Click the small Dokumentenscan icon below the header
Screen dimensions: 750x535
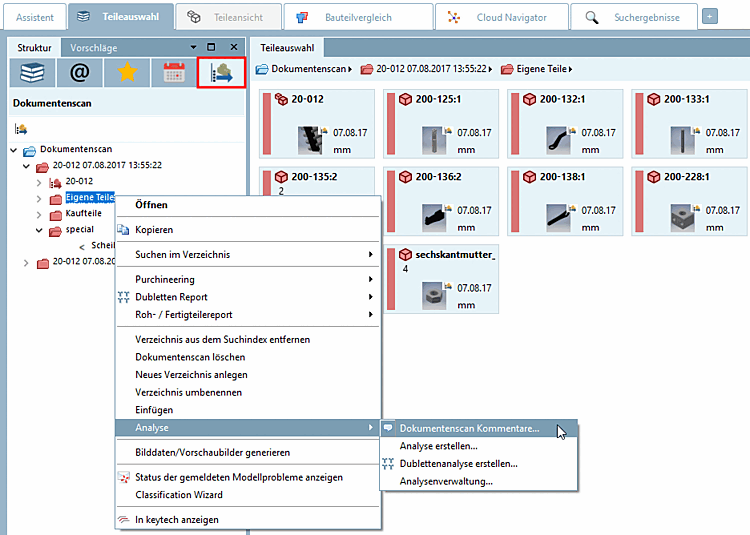[21, 129]
